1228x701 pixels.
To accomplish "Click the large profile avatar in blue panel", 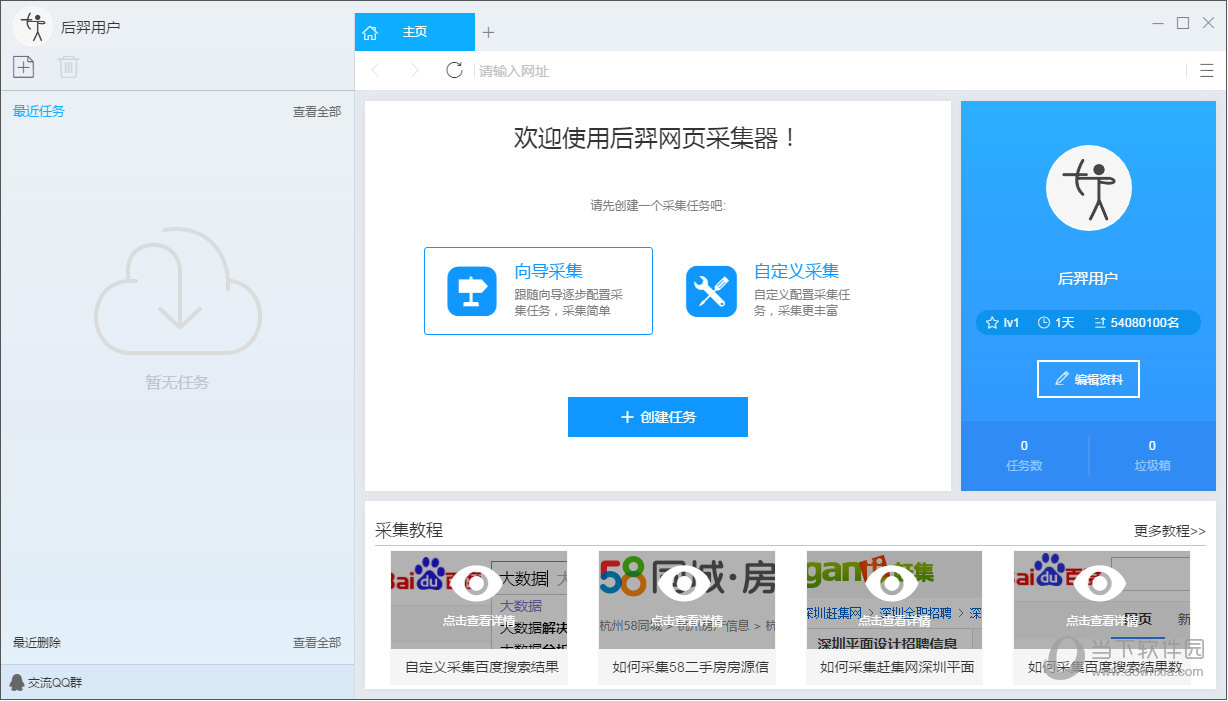I will coord(1088,188).
